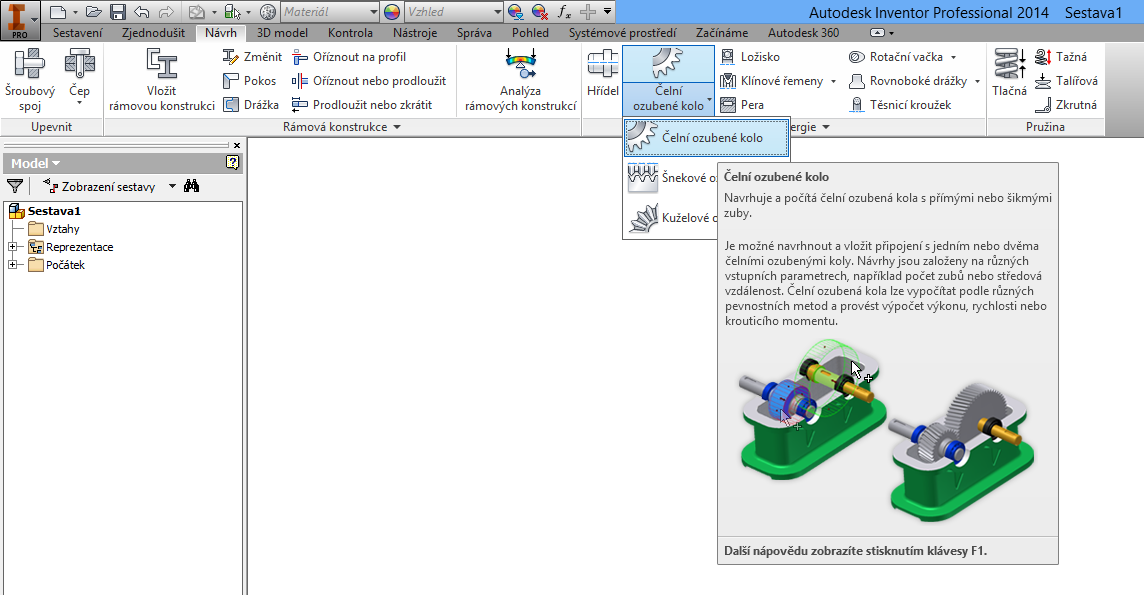The image size is (1144, 595).
Task: Open the Inventor PRO application menu
Action: pos(20,20)
